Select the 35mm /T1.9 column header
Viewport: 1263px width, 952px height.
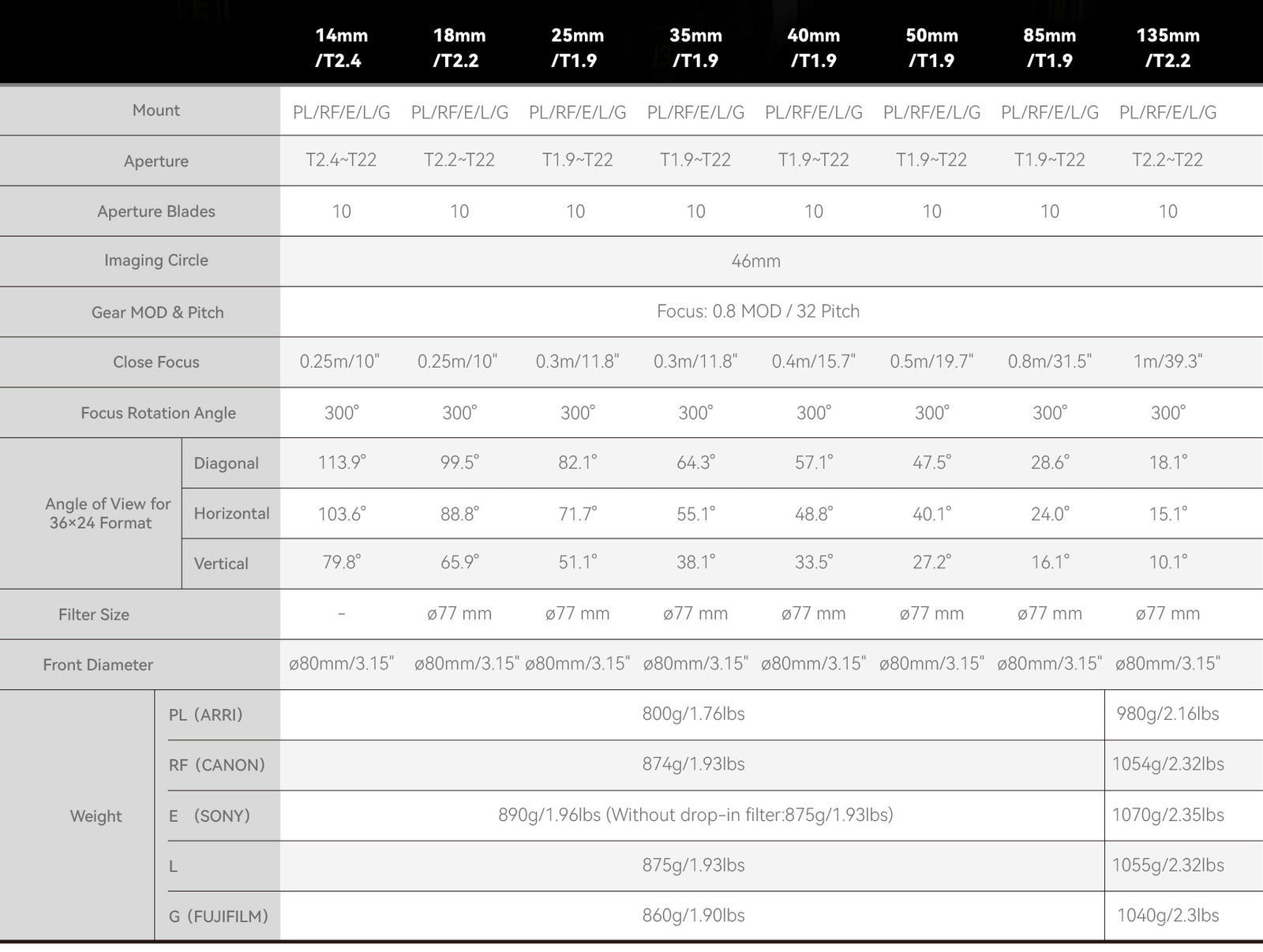[x=695, y=47]
